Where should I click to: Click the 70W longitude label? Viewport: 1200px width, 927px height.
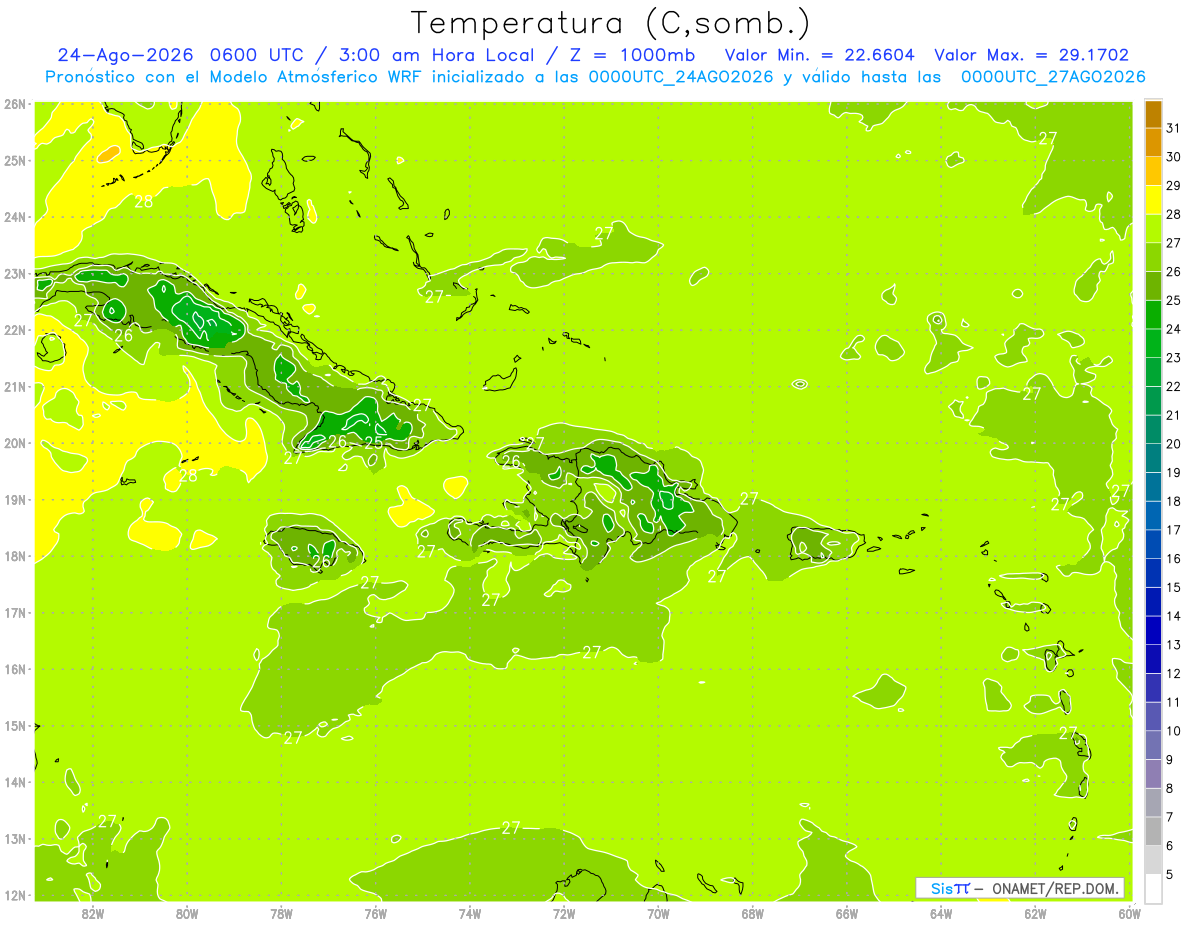(658, 913)
